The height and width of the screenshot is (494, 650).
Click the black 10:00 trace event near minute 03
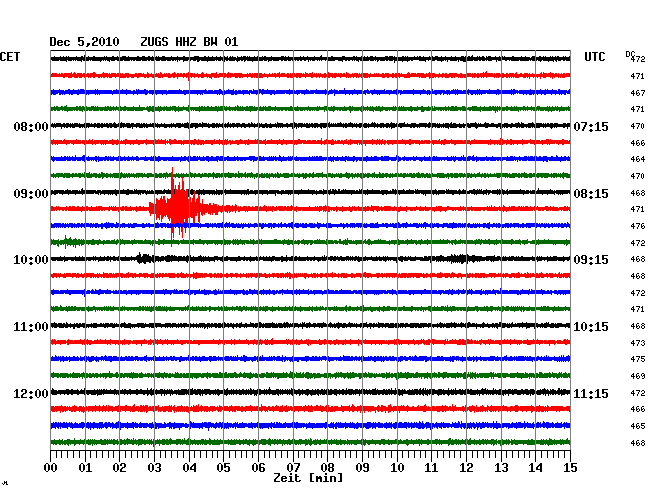click(x=145, y=259)
